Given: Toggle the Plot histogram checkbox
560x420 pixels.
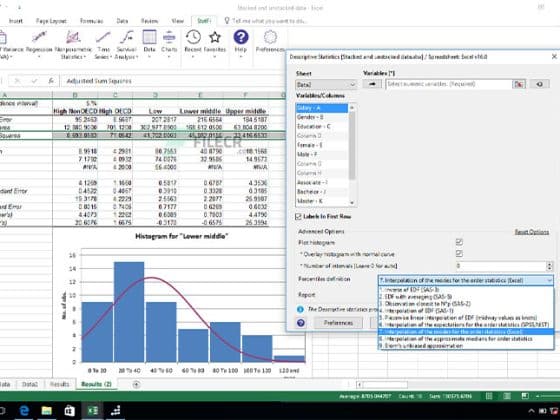Looking at the screenshot, I should 459,242.
